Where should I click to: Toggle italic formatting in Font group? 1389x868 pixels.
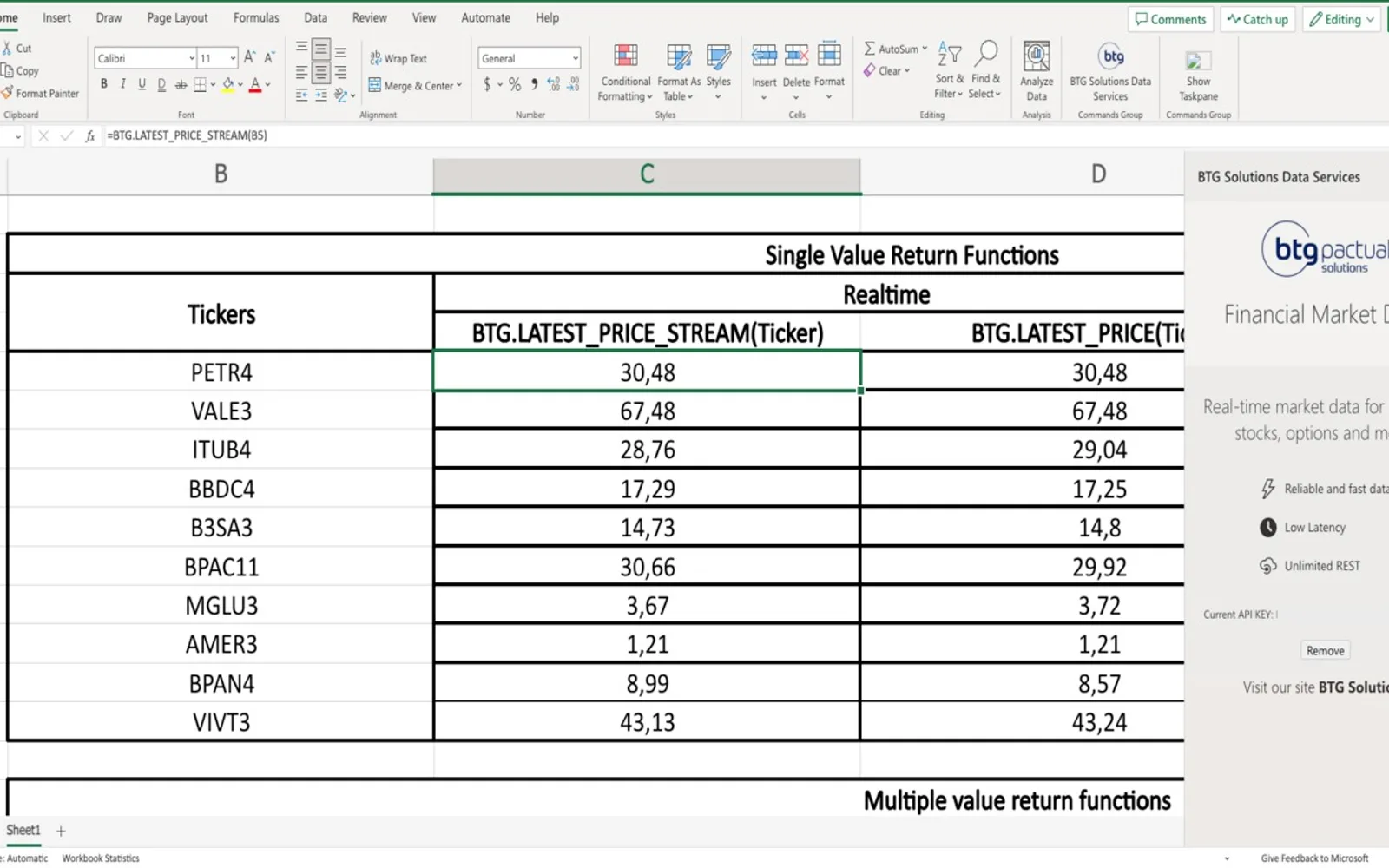pos(123,84)
